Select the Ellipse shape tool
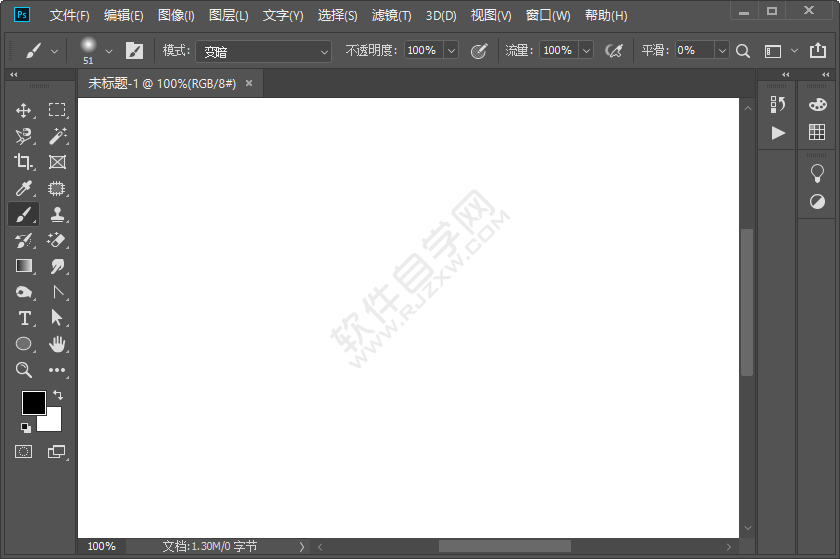Screen dimensions: 840x559 coord(23,344)
